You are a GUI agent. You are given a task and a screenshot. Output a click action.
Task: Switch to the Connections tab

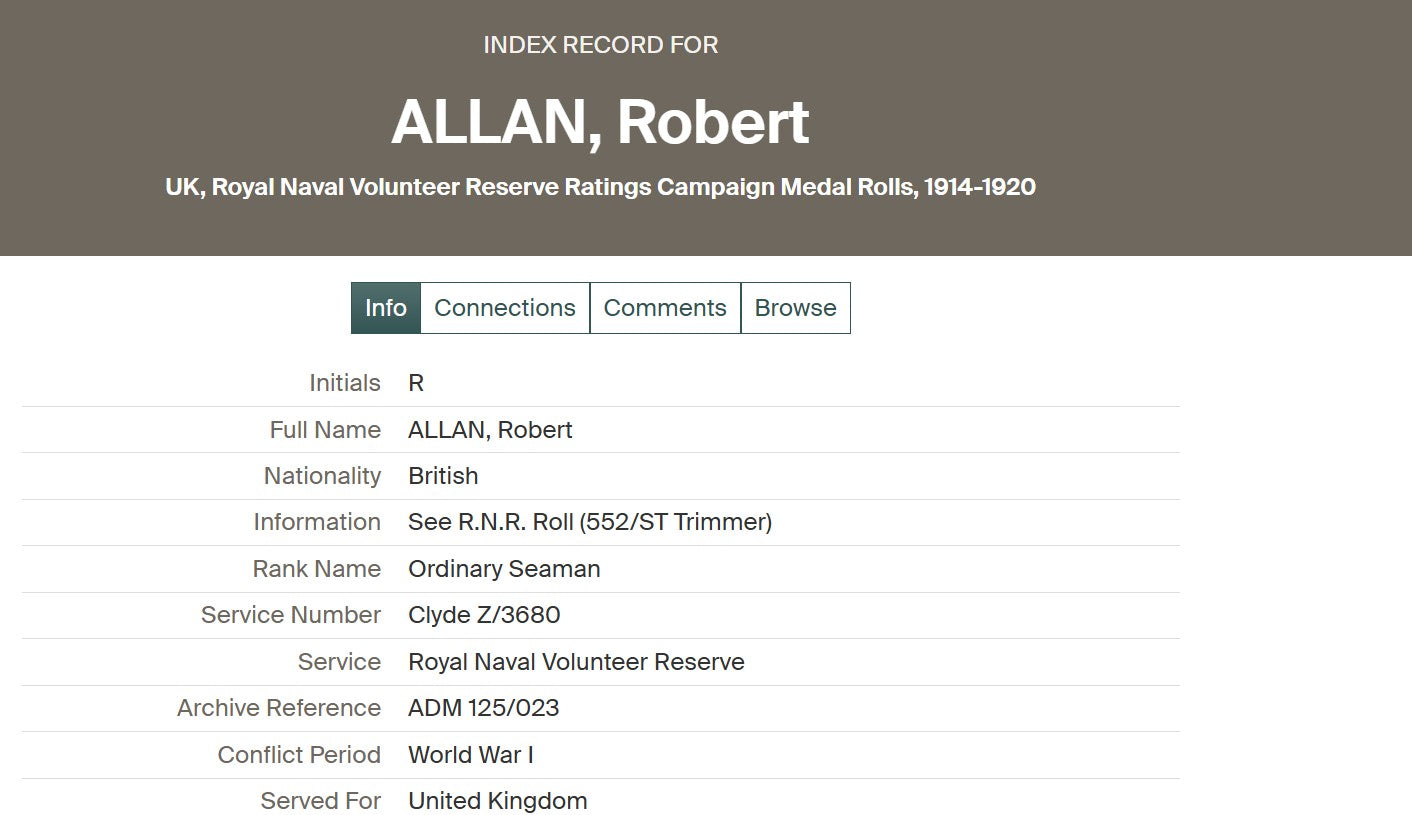pos(505,308)
